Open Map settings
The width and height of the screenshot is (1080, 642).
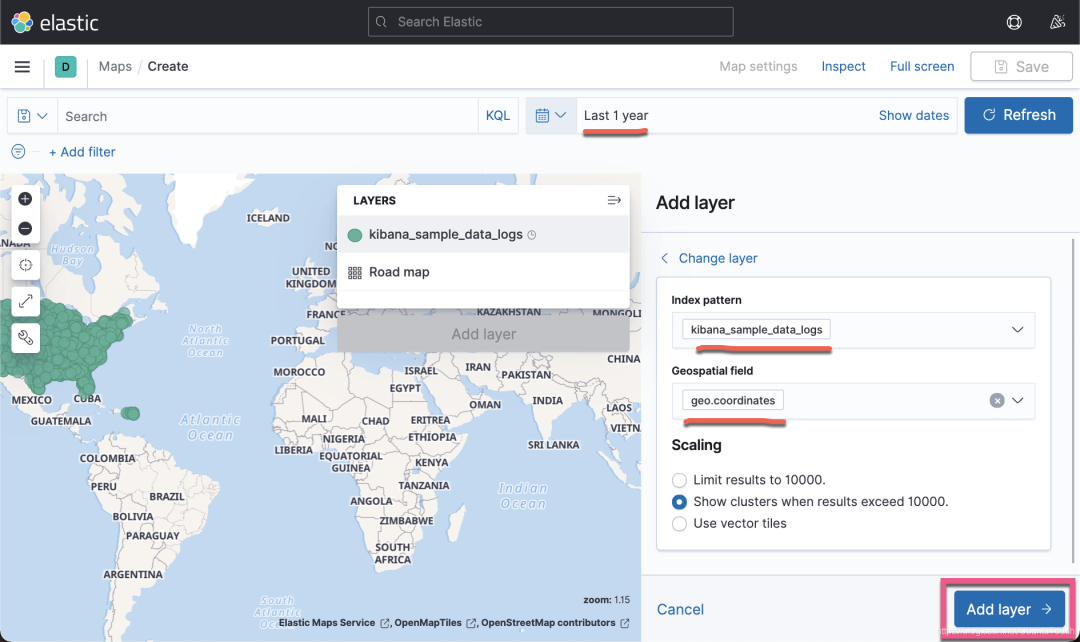(758, 67)
